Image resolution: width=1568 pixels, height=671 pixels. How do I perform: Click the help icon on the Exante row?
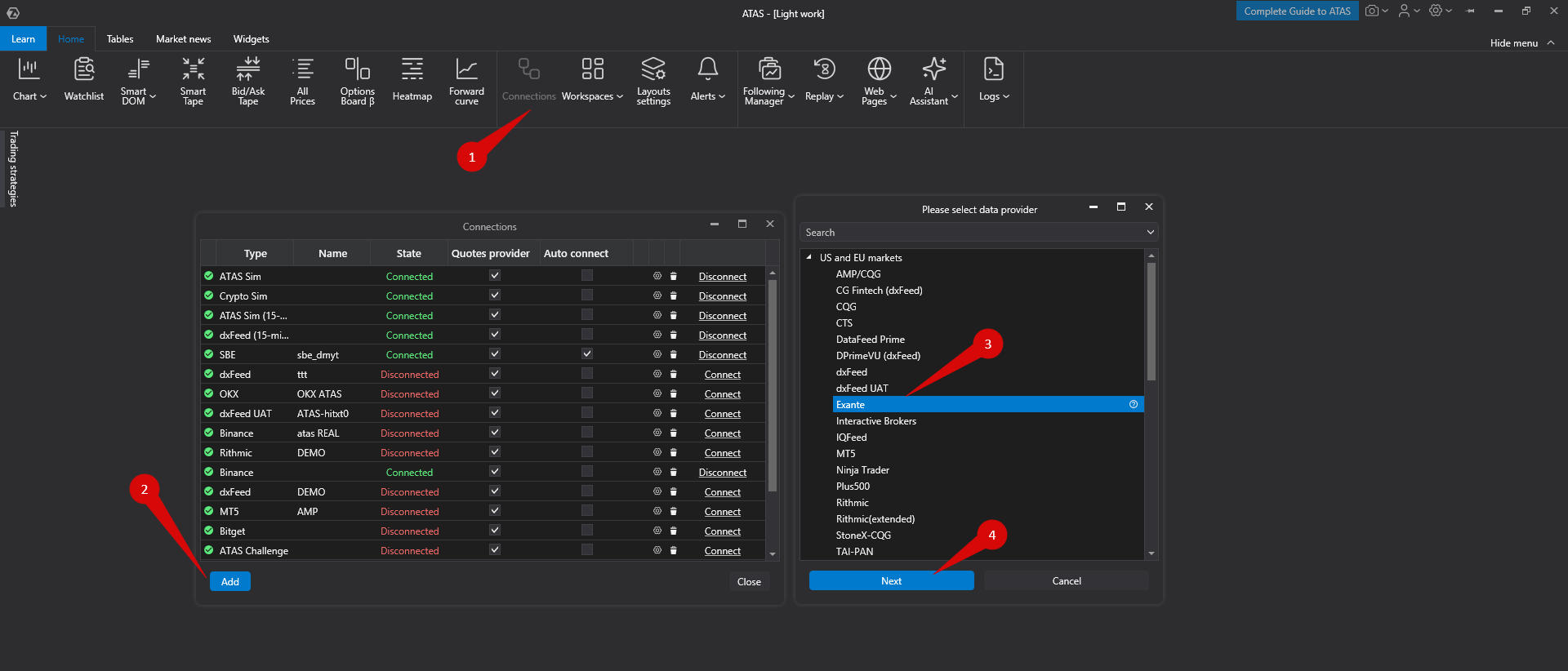coord(1134,404)
